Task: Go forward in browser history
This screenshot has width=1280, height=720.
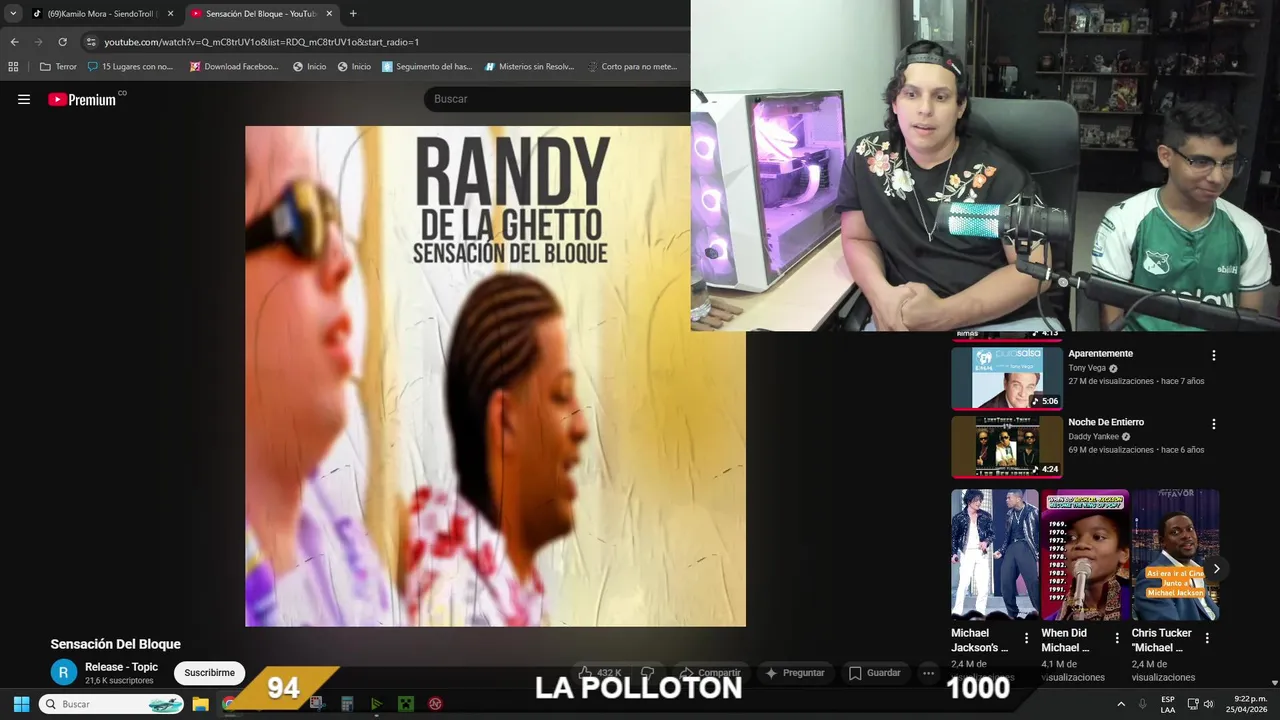Action: 38,42
